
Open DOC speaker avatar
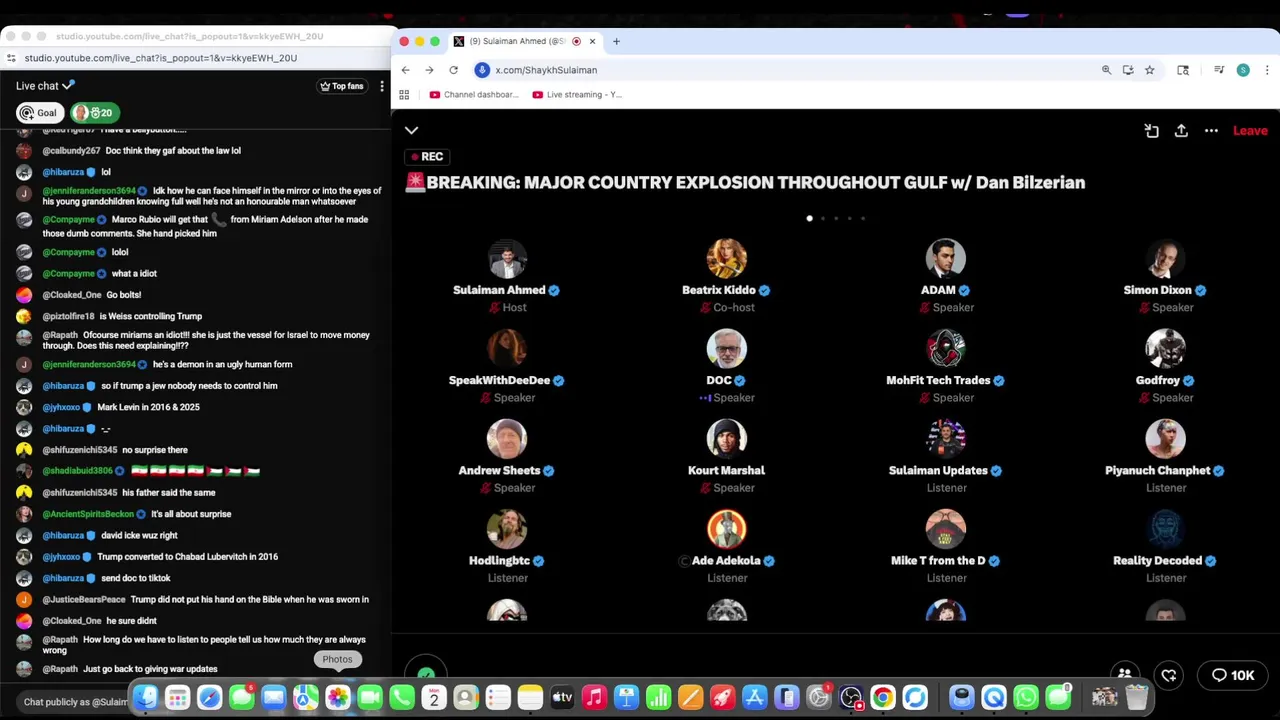pyautogui.click(x=727, y=349)
